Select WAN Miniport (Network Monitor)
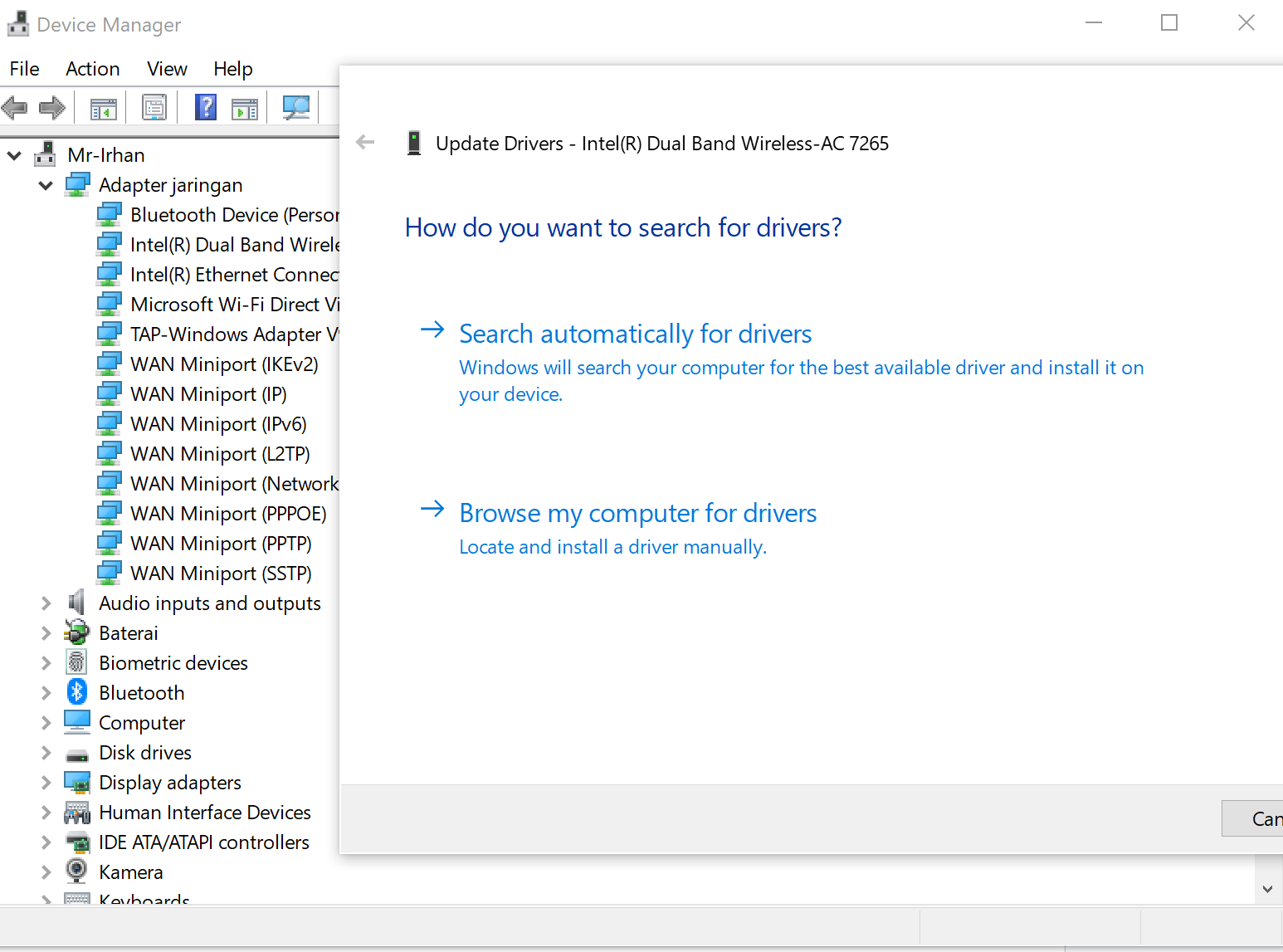The height and width of the screenshot is (952, 1283). (x=235, y=484)
